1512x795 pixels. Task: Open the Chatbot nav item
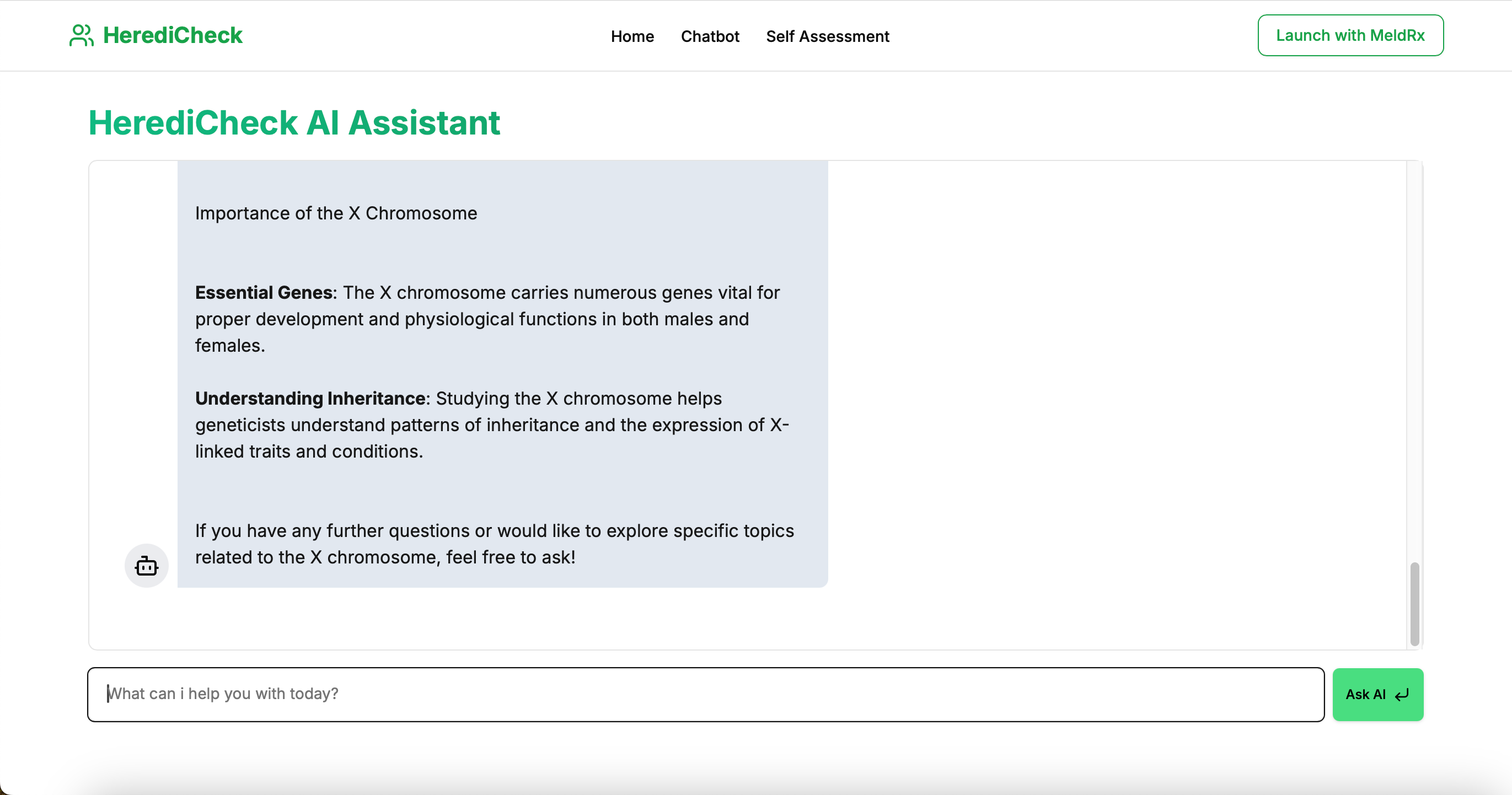710,36
